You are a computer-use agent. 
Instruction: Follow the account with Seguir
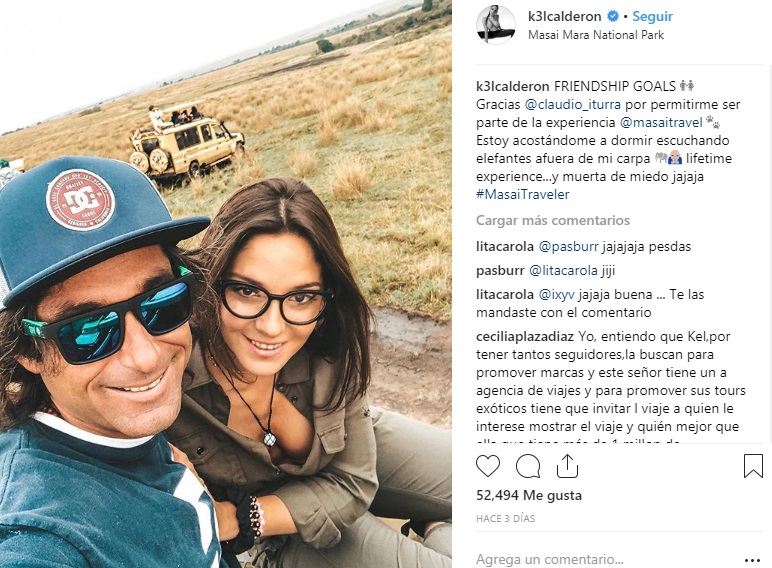click(652, 16)
